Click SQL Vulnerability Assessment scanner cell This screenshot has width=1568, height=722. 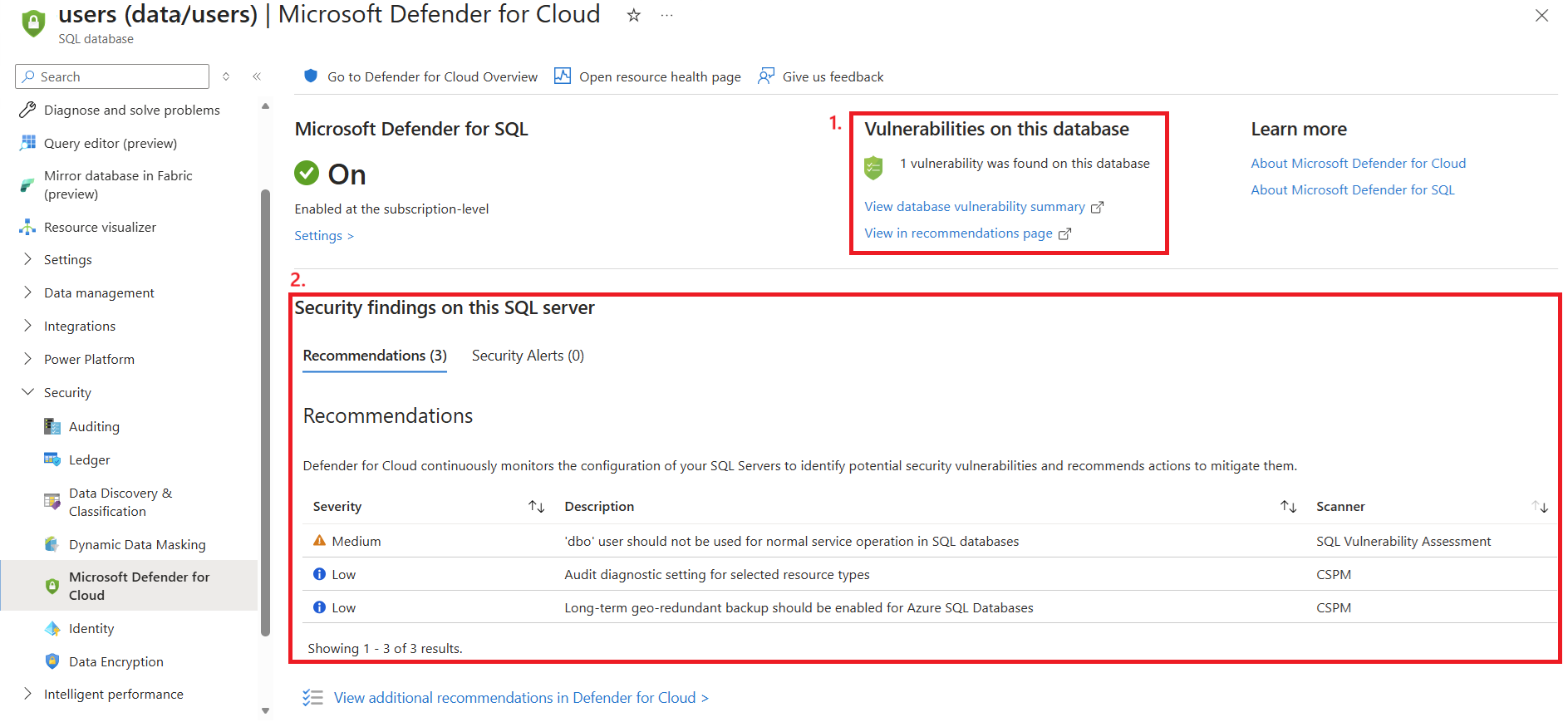[1403, 542]
